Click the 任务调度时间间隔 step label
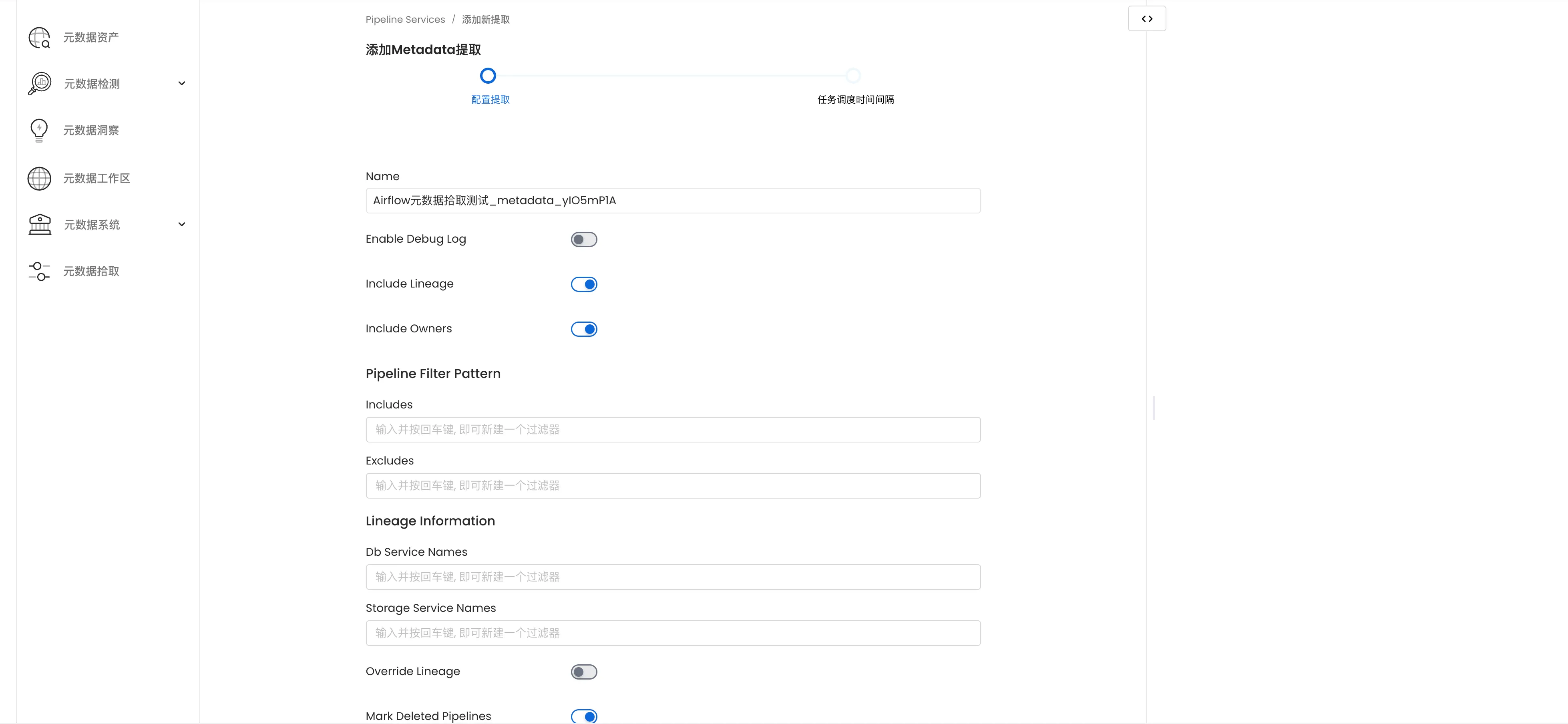 coord(855,99)
